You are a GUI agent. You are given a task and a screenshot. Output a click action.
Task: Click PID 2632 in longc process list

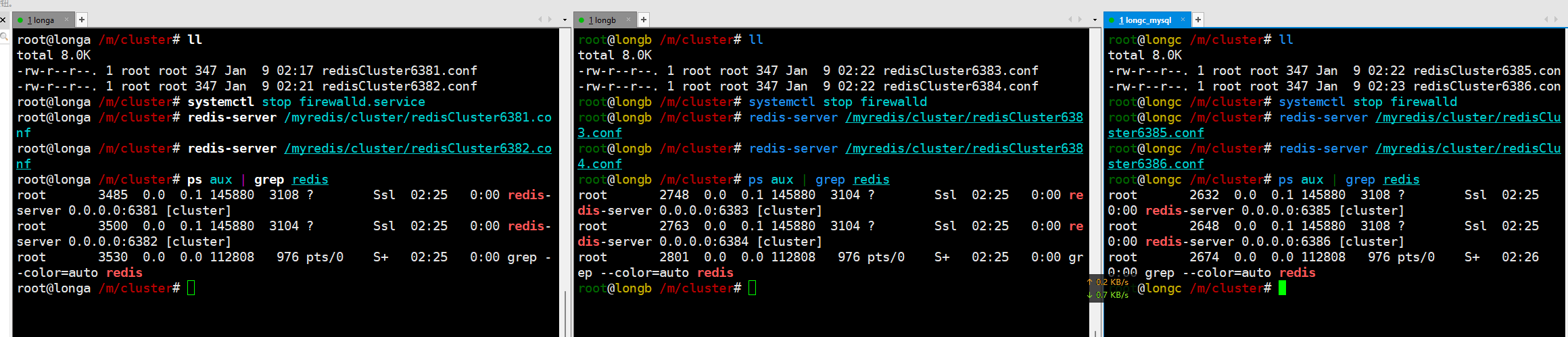(x=1204, y=195)
